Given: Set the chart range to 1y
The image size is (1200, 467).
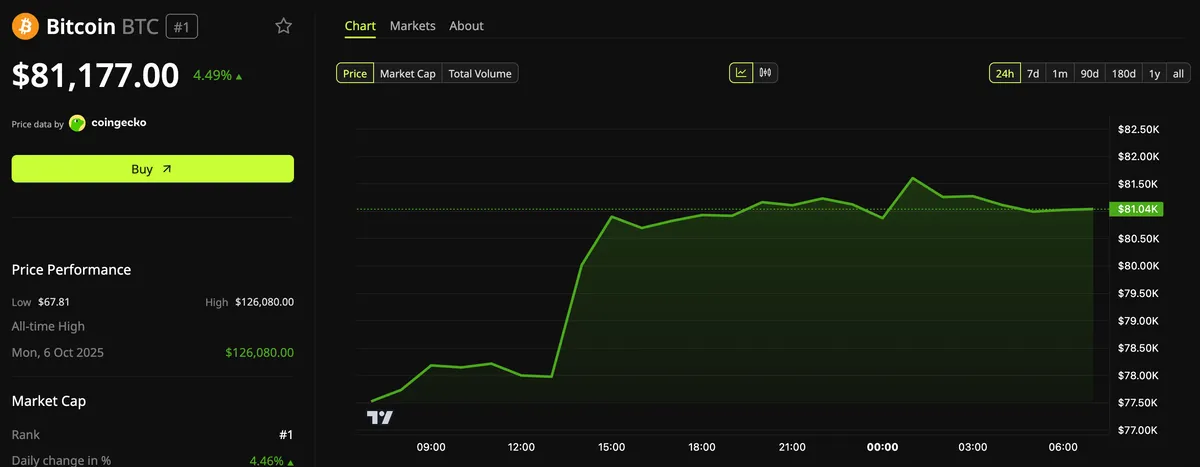Looking at the screenshot, I should click(x=1154, y=73).
